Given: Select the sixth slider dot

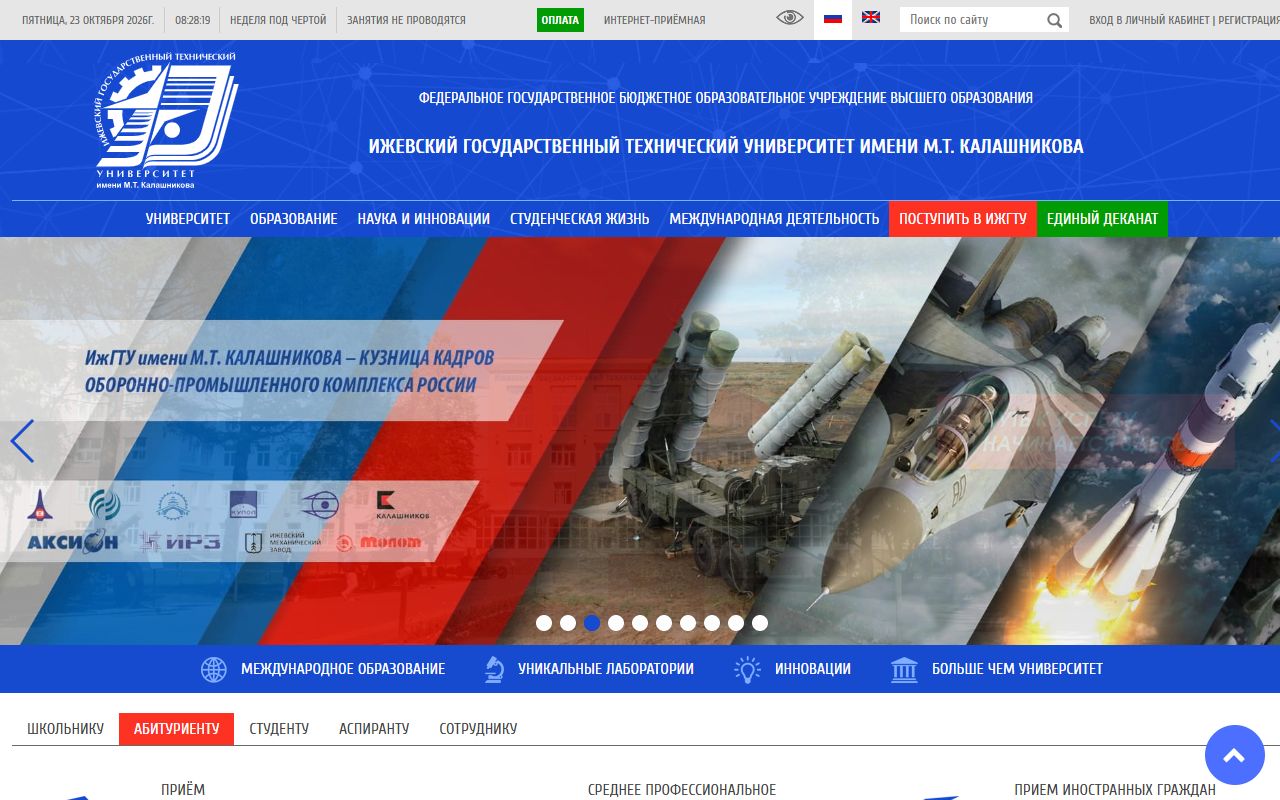Looking at the screenshot, I should click(664, 623).
